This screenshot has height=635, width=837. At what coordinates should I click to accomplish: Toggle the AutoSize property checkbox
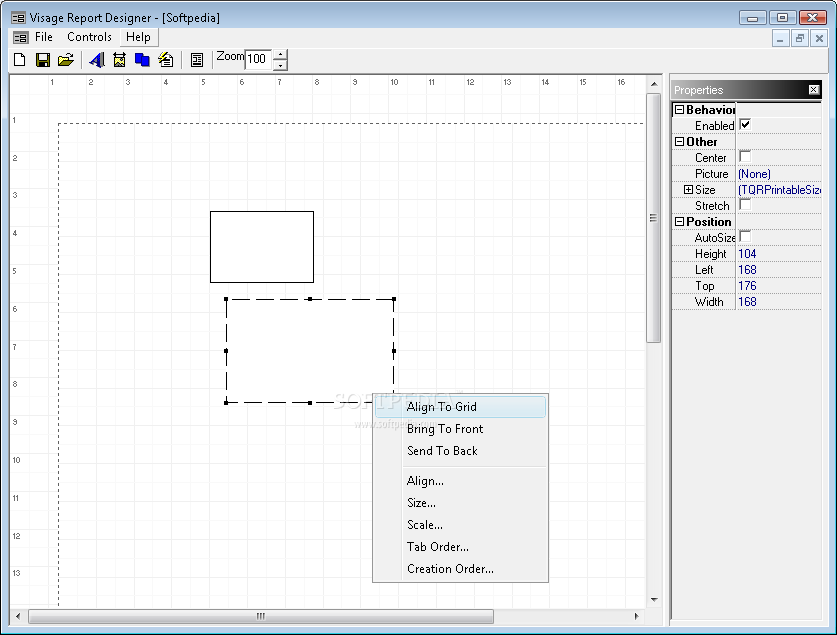(745, 237)
